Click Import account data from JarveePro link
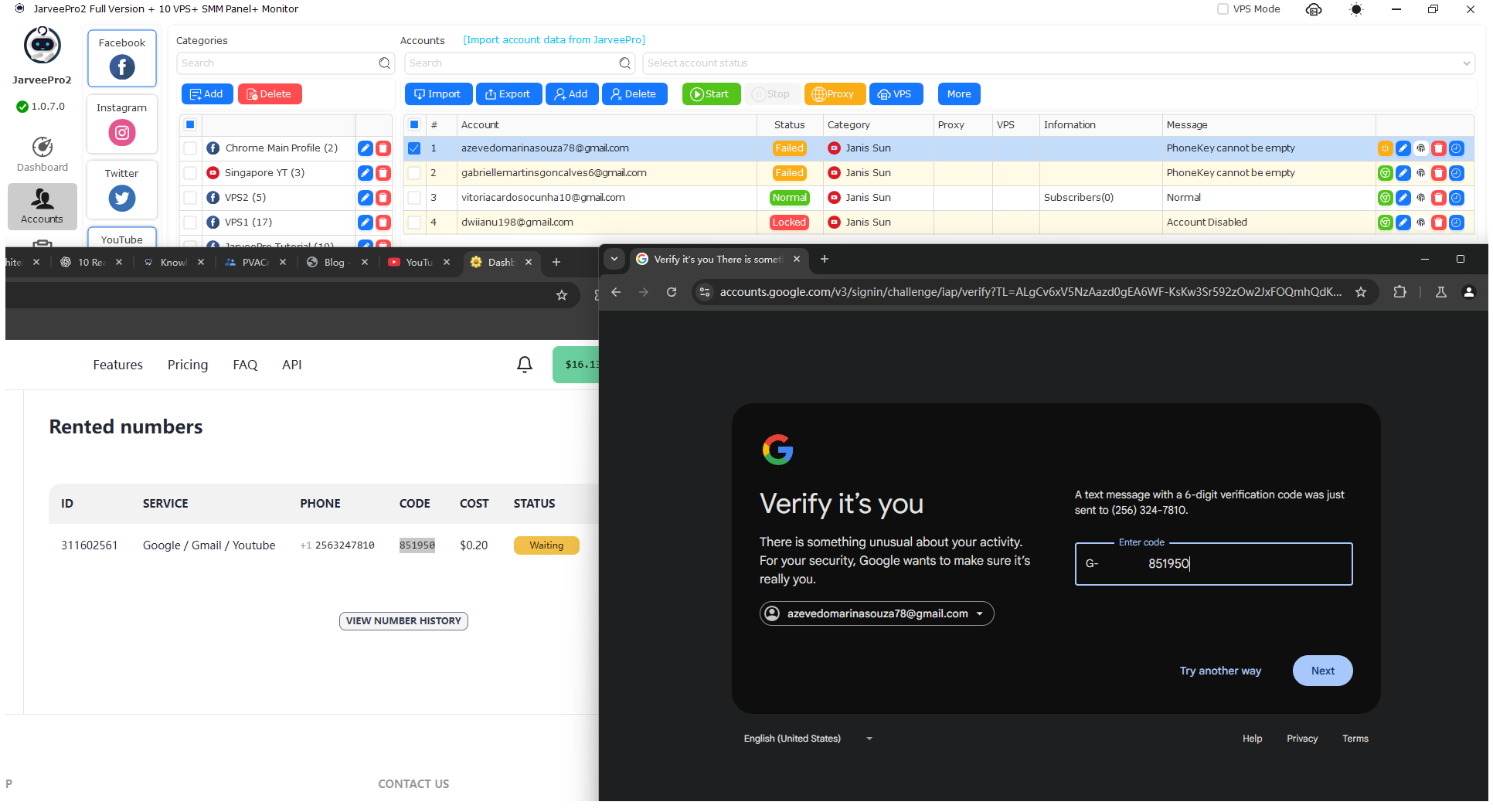 click(x=554, y=40)
